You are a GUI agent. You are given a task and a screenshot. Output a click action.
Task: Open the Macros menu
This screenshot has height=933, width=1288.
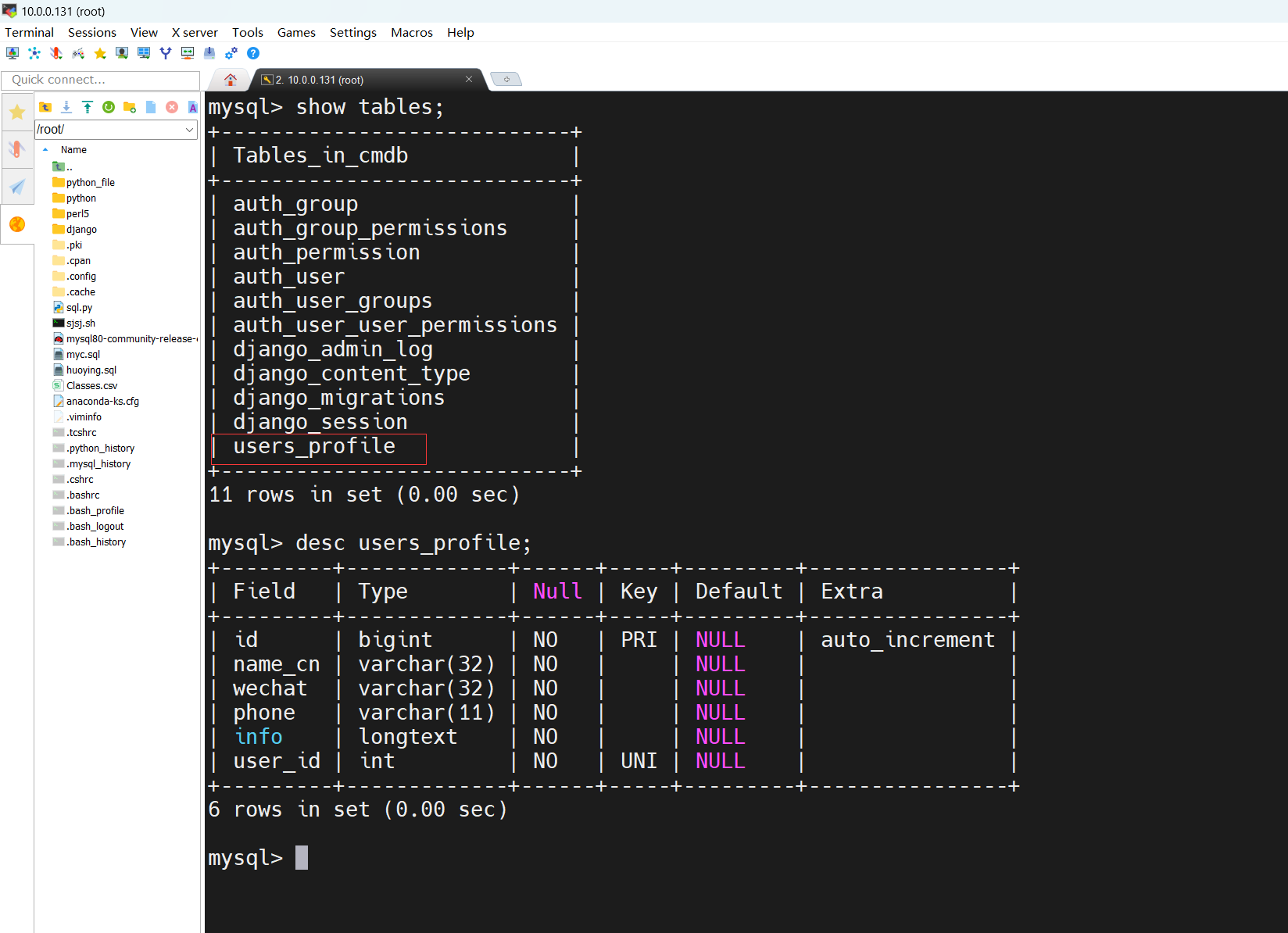click(412, 32)
